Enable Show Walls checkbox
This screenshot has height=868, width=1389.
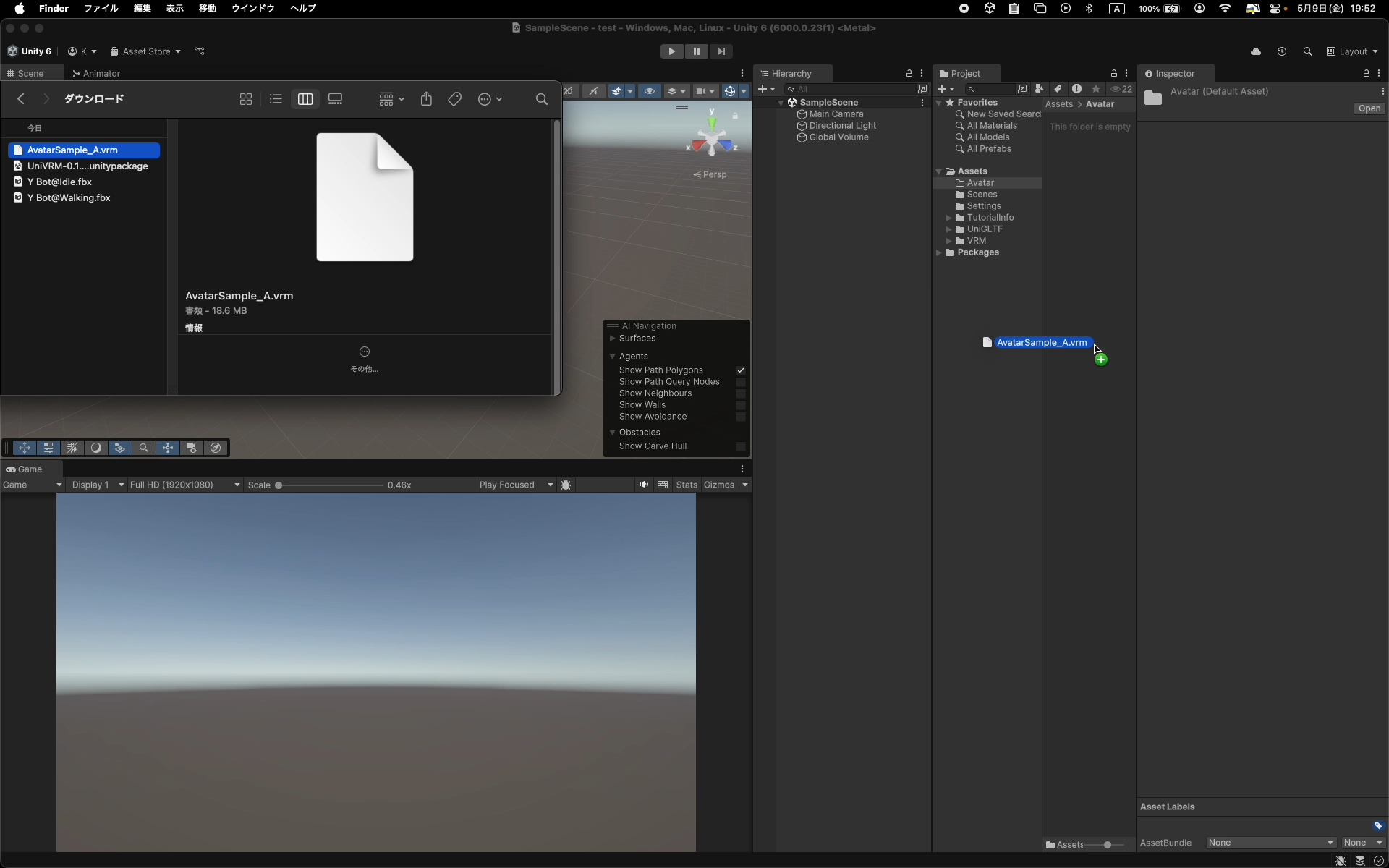[741, 405]
